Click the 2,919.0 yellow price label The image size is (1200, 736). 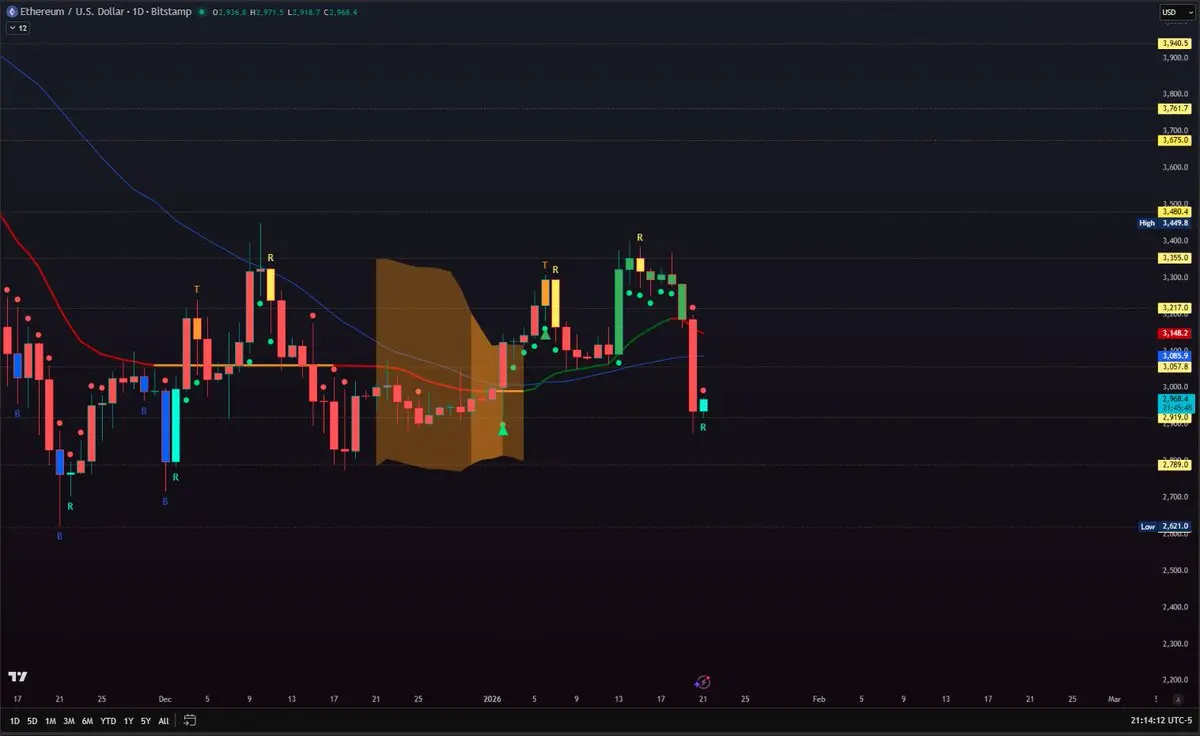(1173, 418)
